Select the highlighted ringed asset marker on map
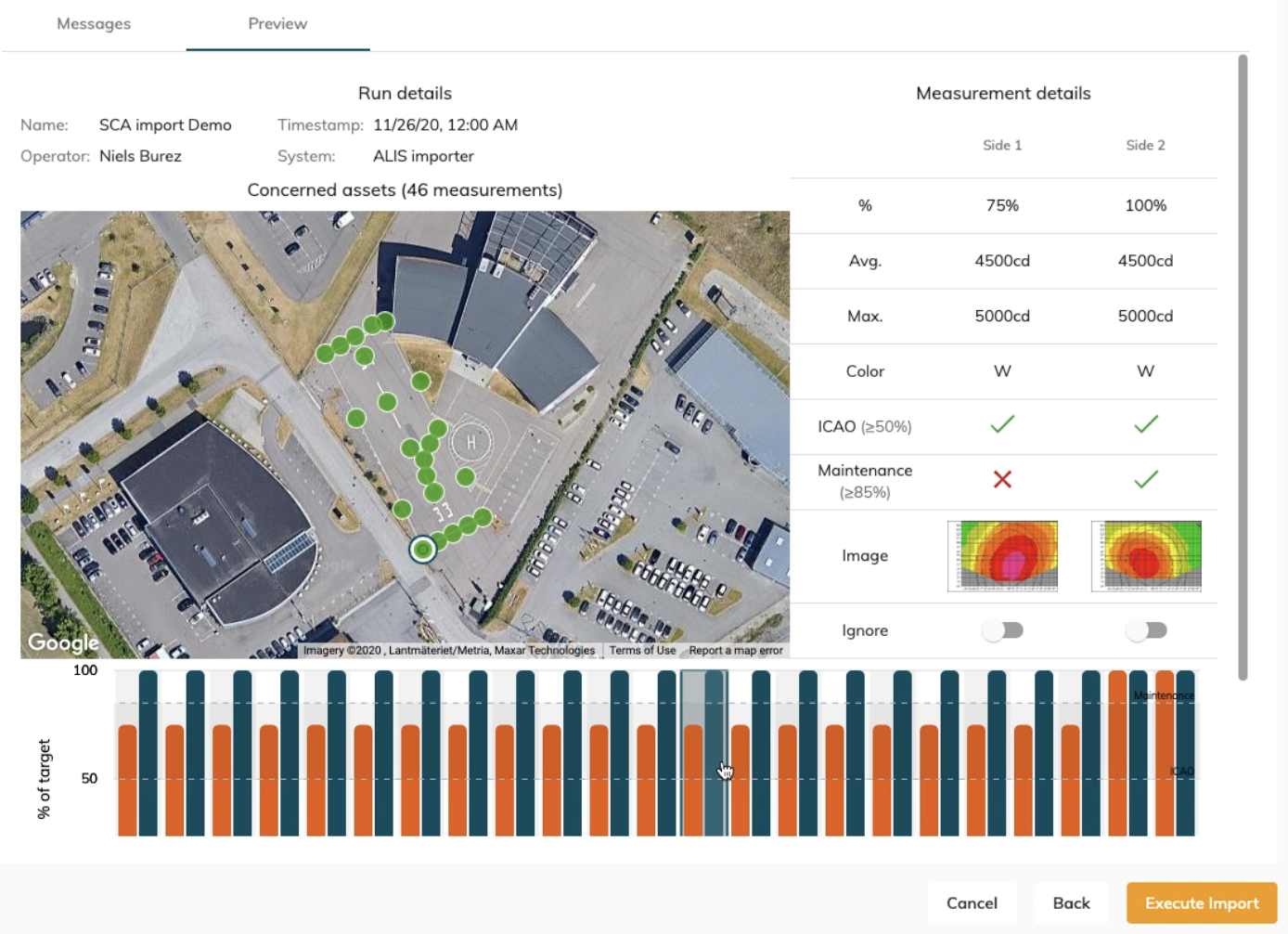This screenshot has height=934, width=1288. coord(423,550)
